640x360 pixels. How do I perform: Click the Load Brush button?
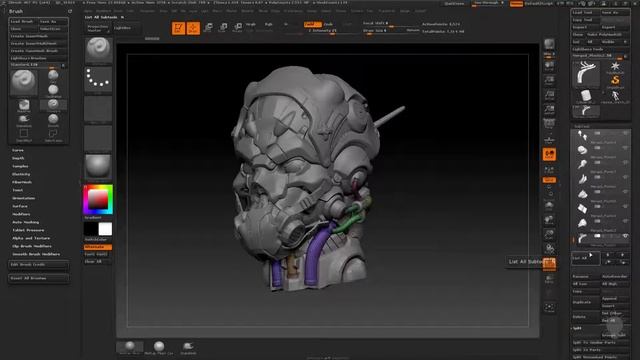pos(24,21)
